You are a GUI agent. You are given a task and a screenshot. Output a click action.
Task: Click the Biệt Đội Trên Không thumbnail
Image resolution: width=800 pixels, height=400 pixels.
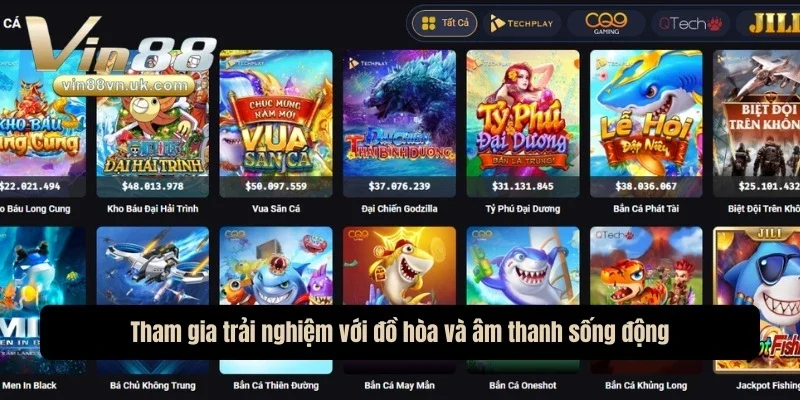coord(757,123)
